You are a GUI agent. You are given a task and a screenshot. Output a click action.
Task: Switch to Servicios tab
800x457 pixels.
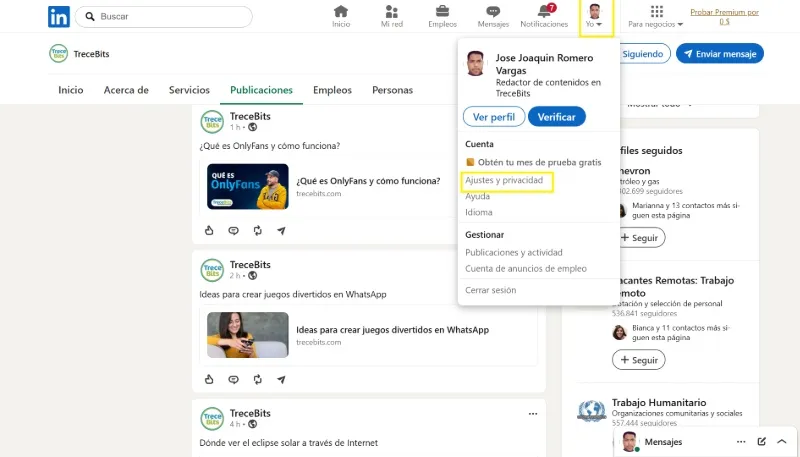point(189,90)
